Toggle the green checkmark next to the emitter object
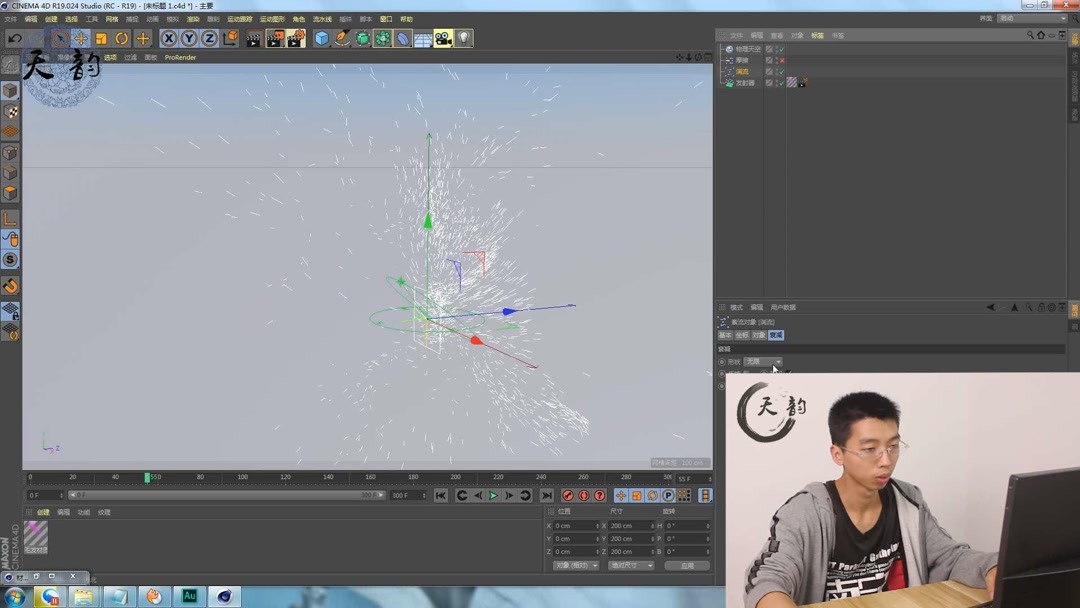 tap(782, 83)
